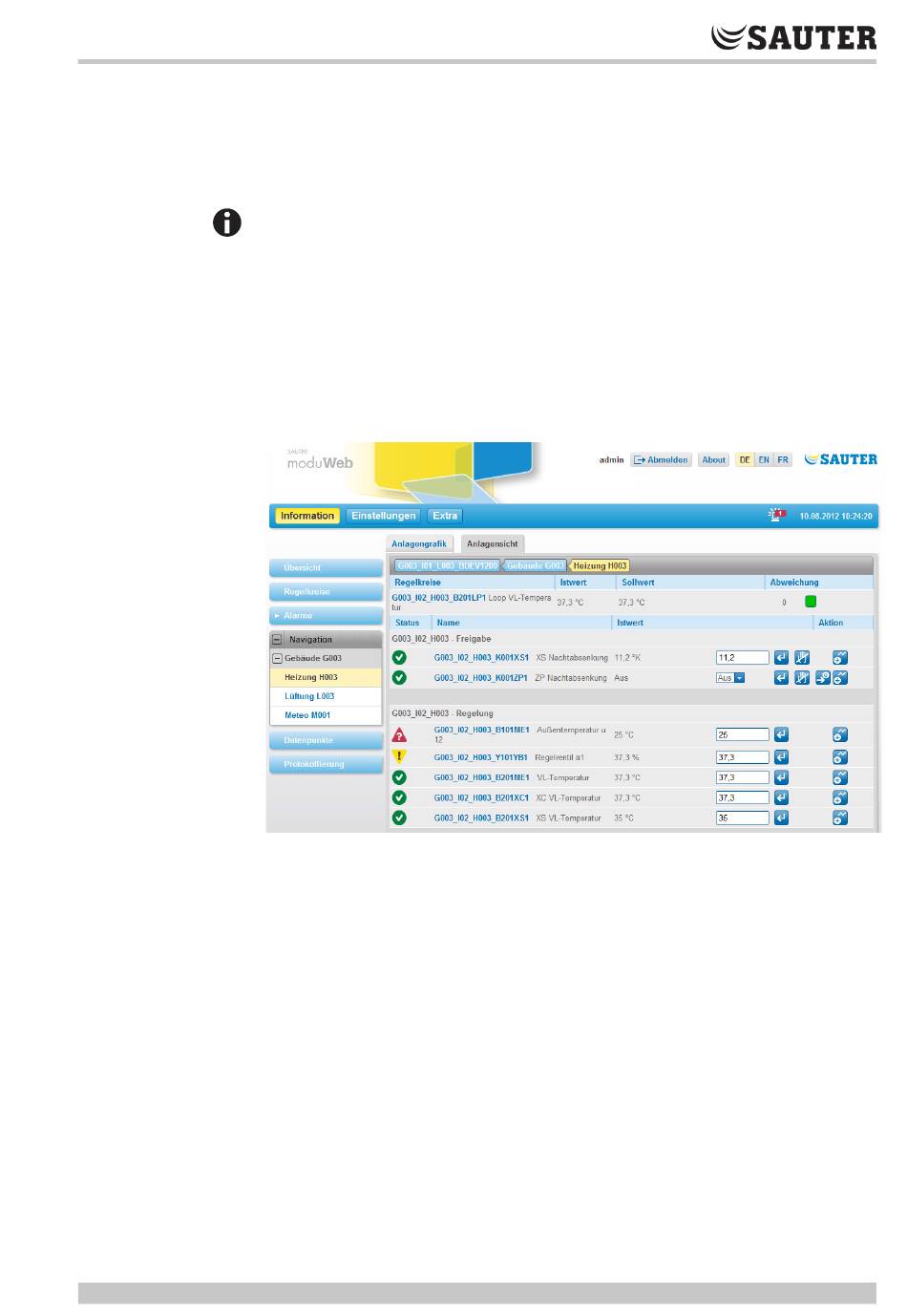Click the manual-mode hand icon for K001XS1

pos(802,657)
